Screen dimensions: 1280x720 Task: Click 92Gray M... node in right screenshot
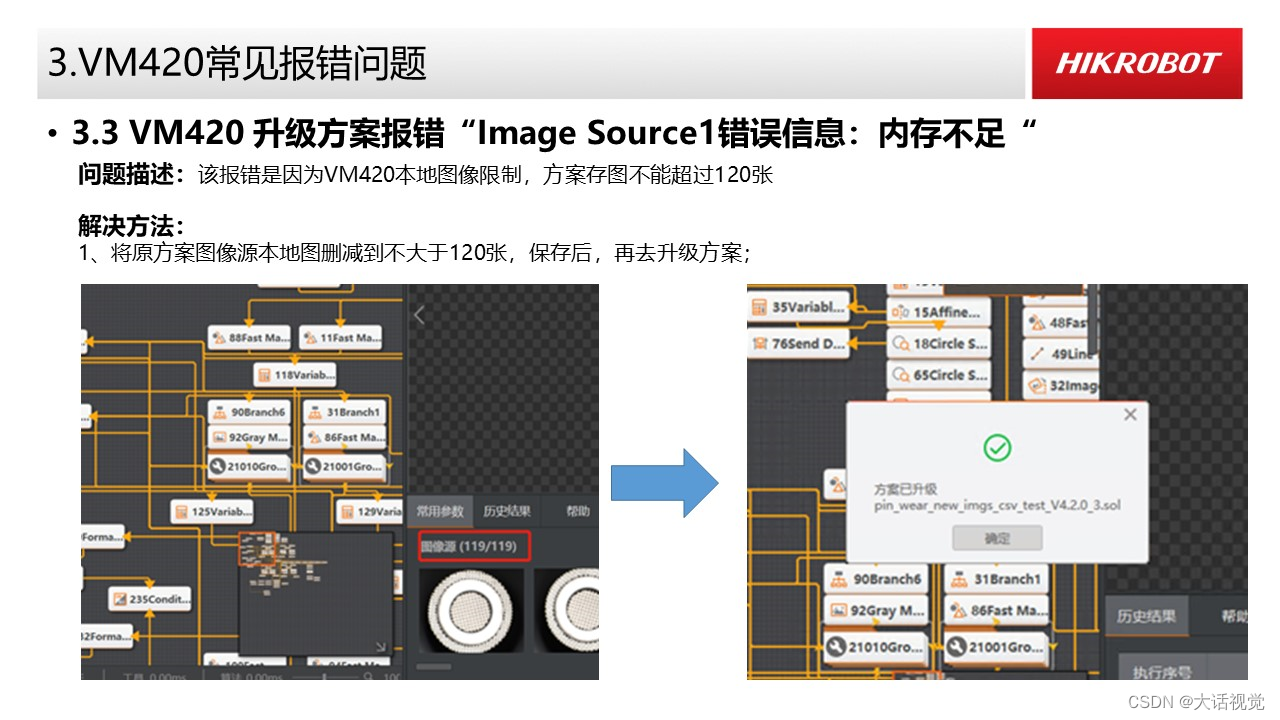point(876,610)
